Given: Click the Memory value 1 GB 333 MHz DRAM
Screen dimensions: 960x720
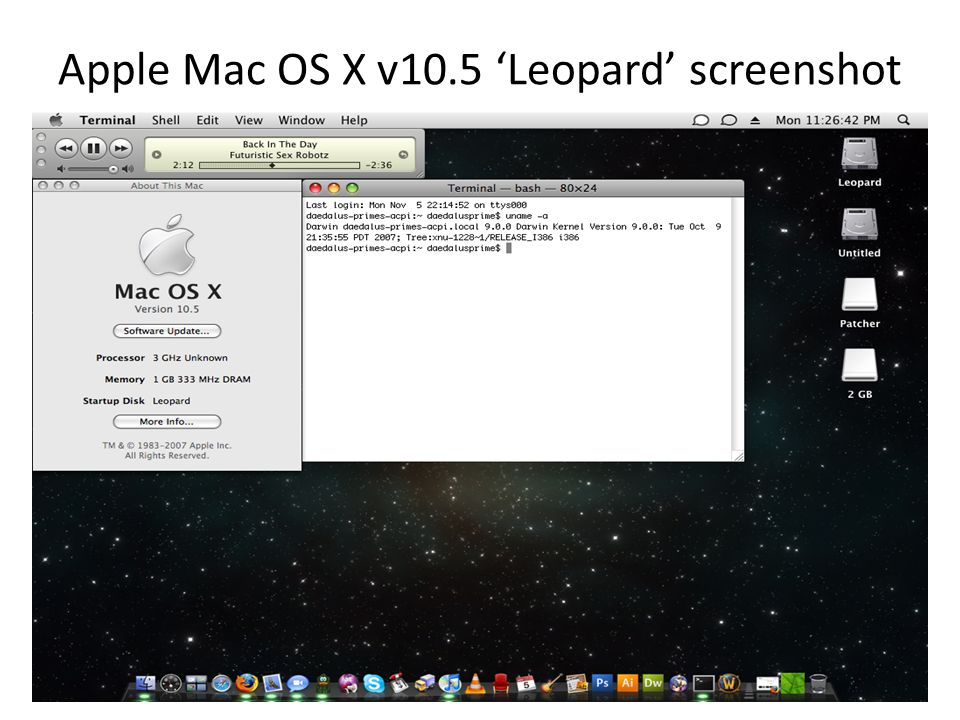Looking at the screenshot, I should [x=201, y=379].
